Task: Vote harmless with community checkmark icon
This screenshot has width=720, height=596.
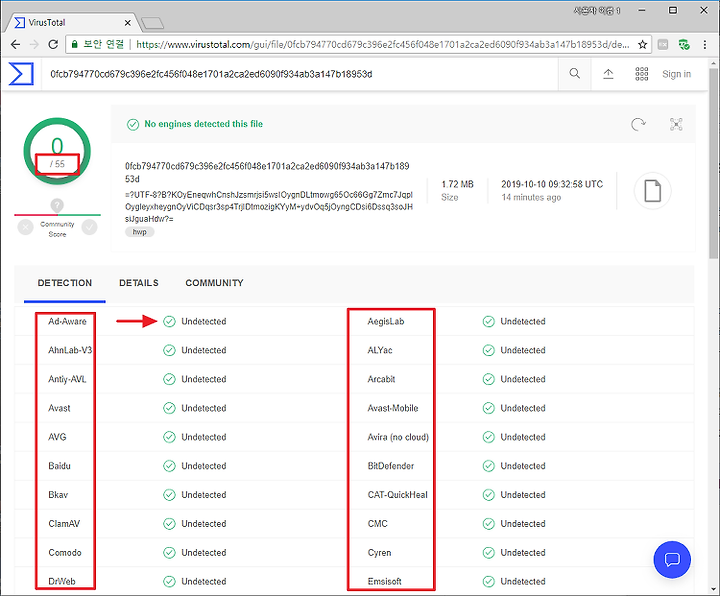Action: 90,227
